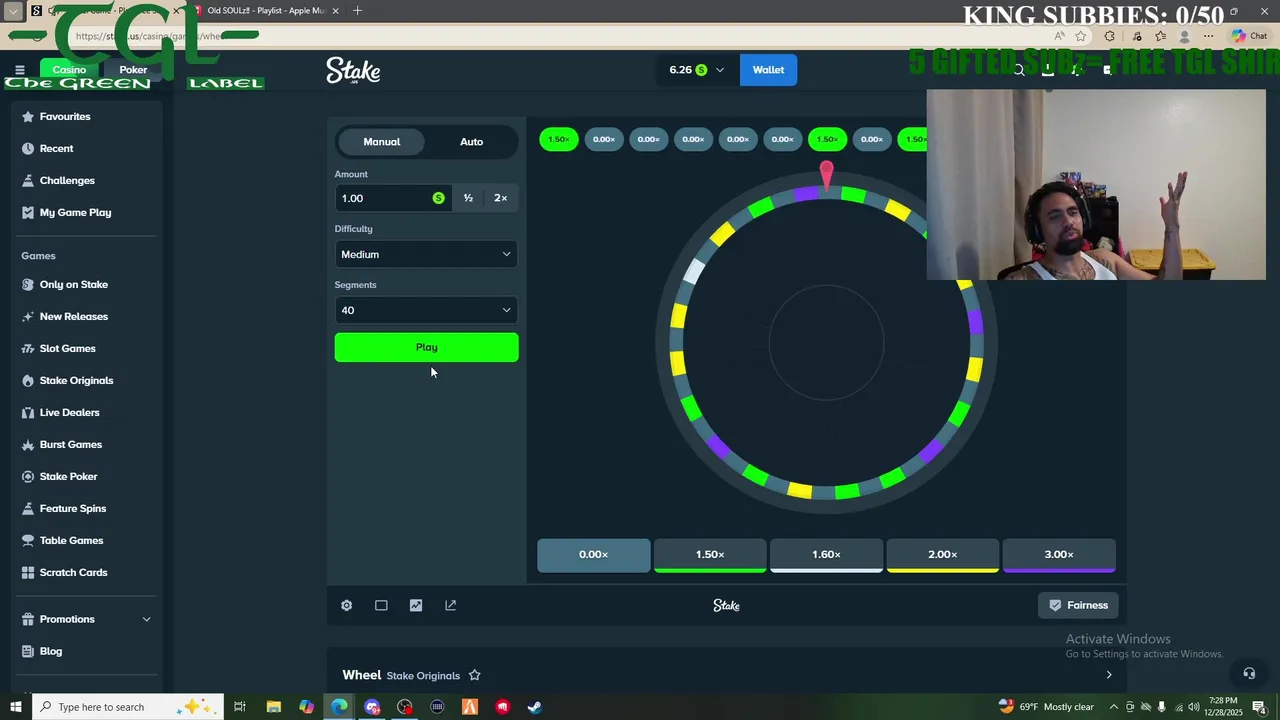Select the Casino tab

coord(69,70)
